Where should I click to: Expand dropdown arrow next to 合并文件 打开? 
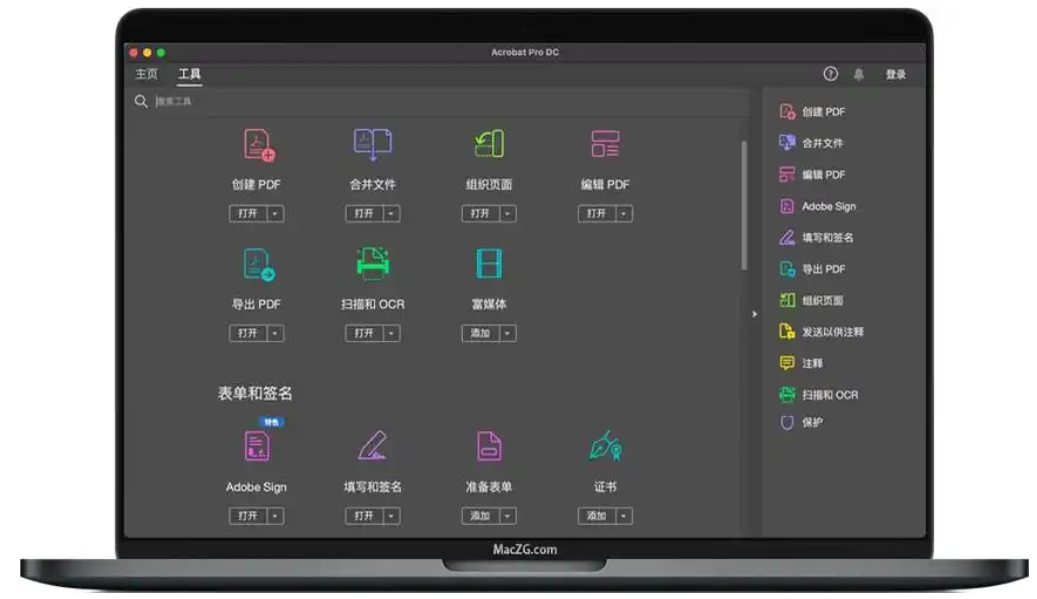tap(392, 214)
